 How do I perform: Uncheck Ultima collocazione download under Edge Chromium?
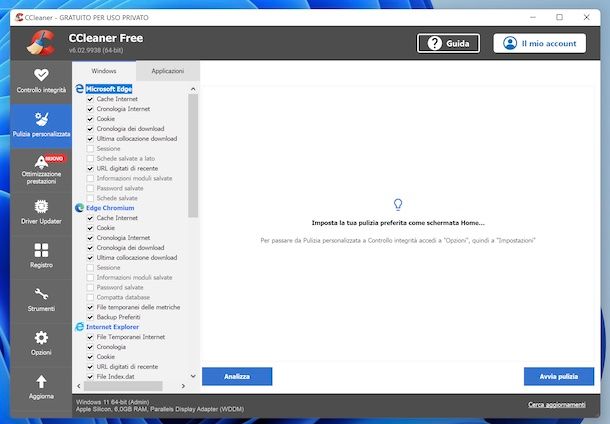90,258
